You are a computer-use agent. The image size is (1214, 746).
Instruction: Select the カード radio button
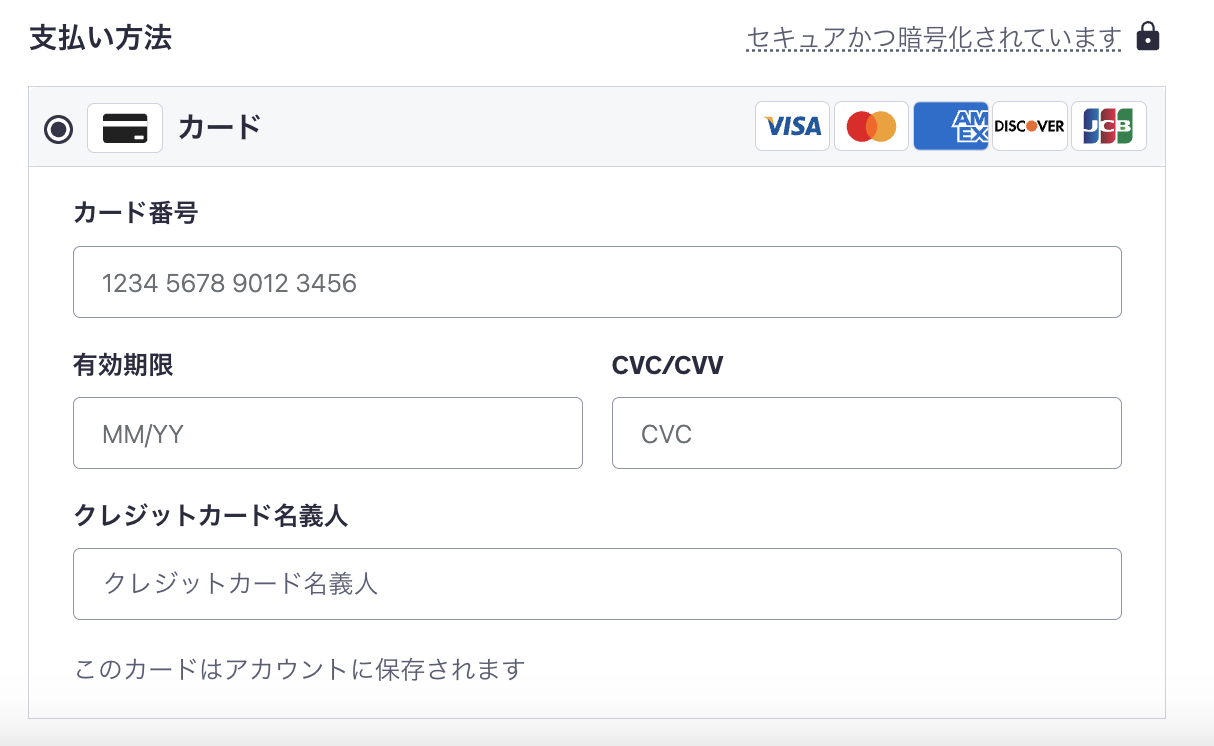59,129
